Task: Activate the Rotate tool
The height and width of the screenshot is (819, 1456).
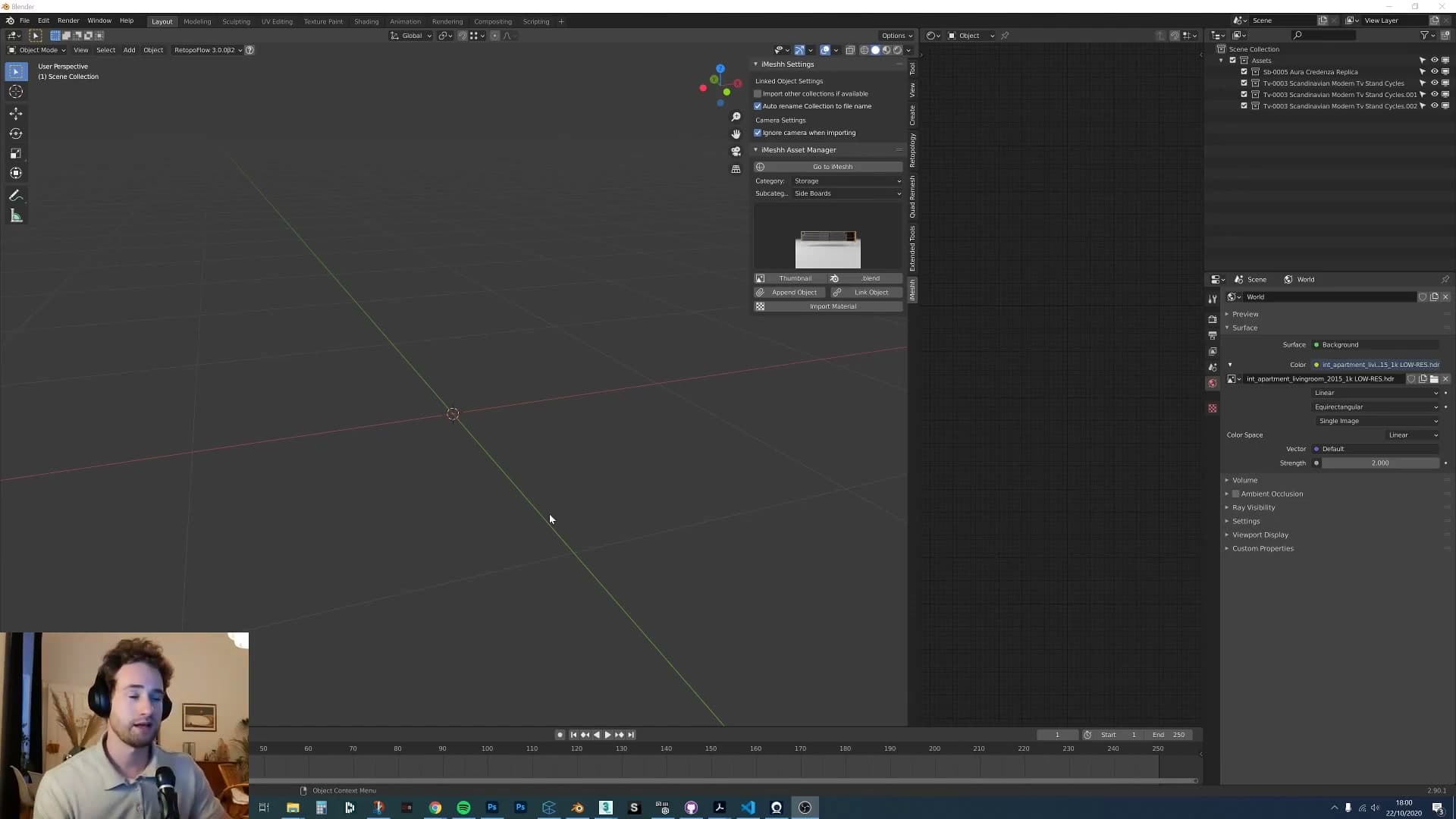Action: tap(16, 133)
